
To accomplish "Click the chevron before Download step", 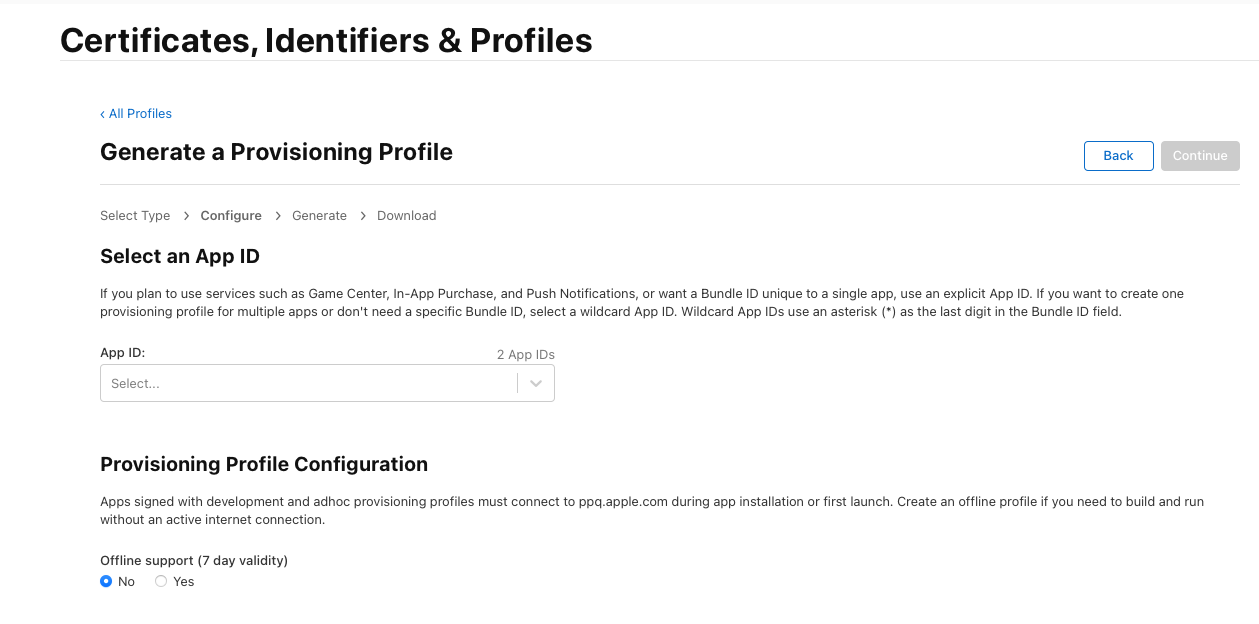I will [x=363, y=216].
